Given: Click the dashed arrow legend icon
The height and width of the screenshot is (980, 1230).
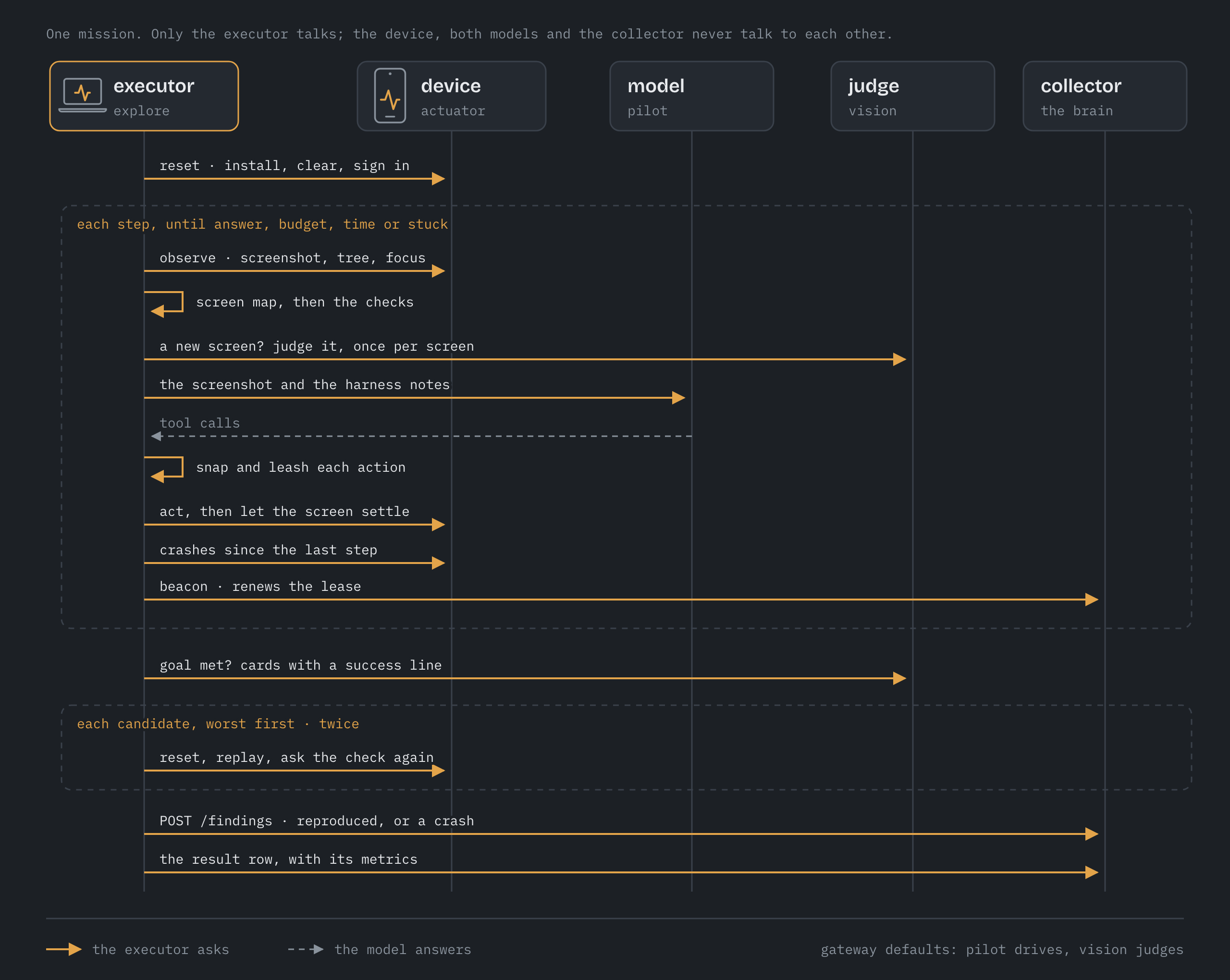Looking at the screenshot, I should click(x=306, y=949).
